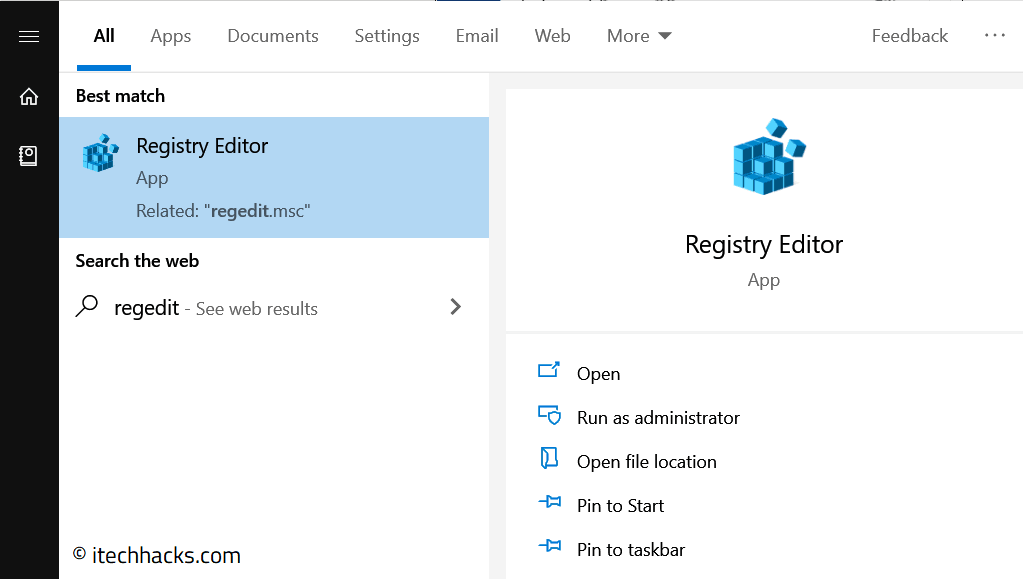Click the notebook icon in left sidebar
This screenshot has height=579, width=1023.
[x=29, y=156]
